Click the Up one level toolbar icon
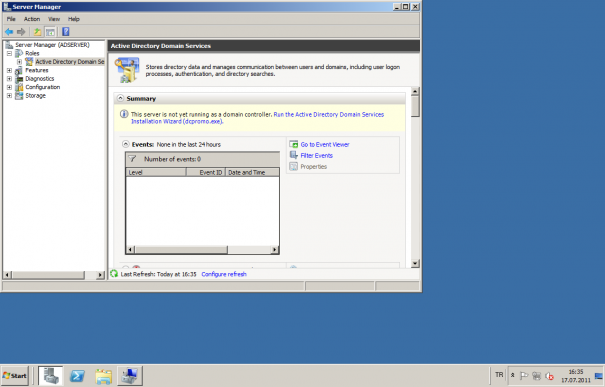Viewport: 605px width, 387px height. coord(37,32)
